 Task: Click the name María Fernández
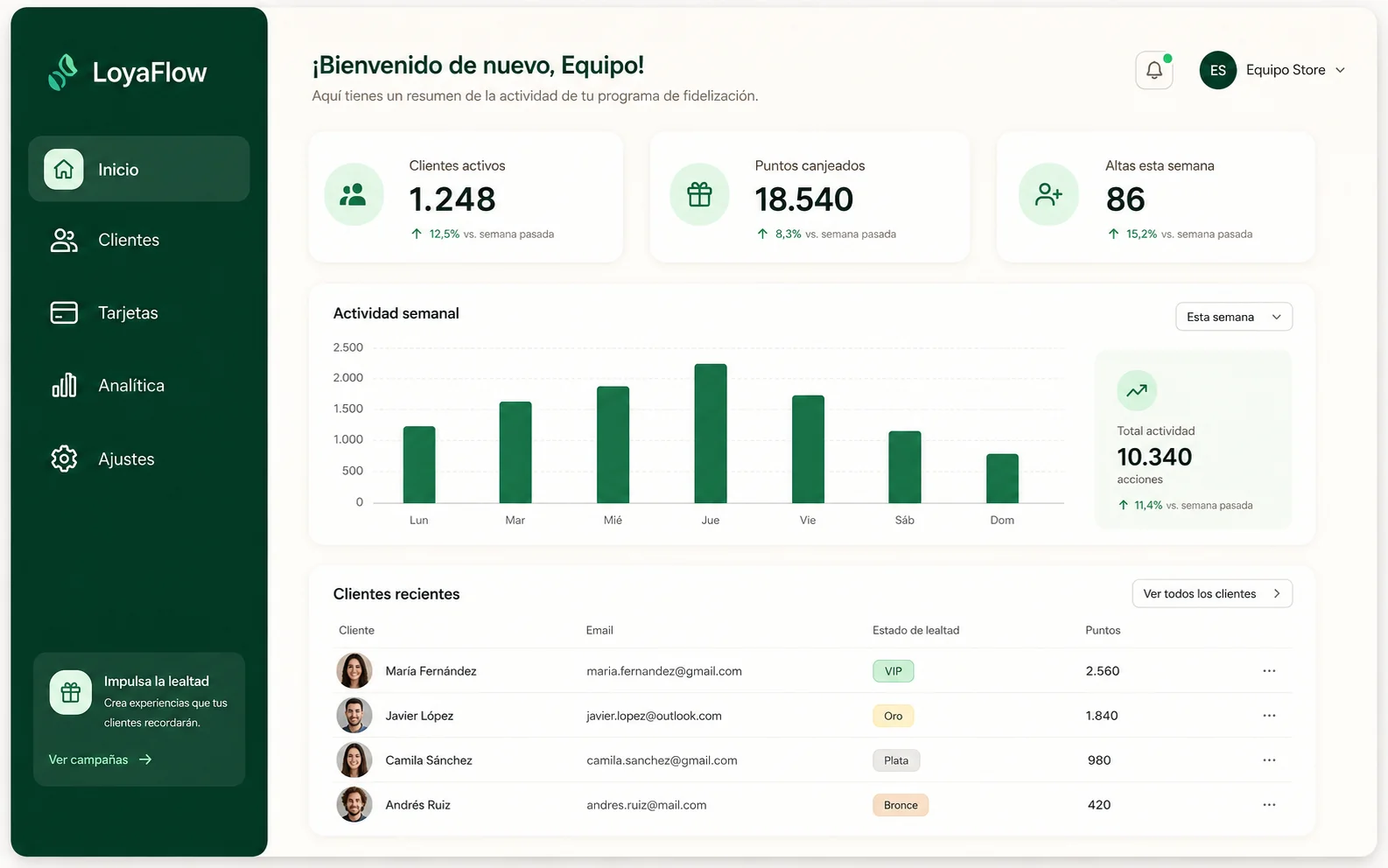[431, 671]
